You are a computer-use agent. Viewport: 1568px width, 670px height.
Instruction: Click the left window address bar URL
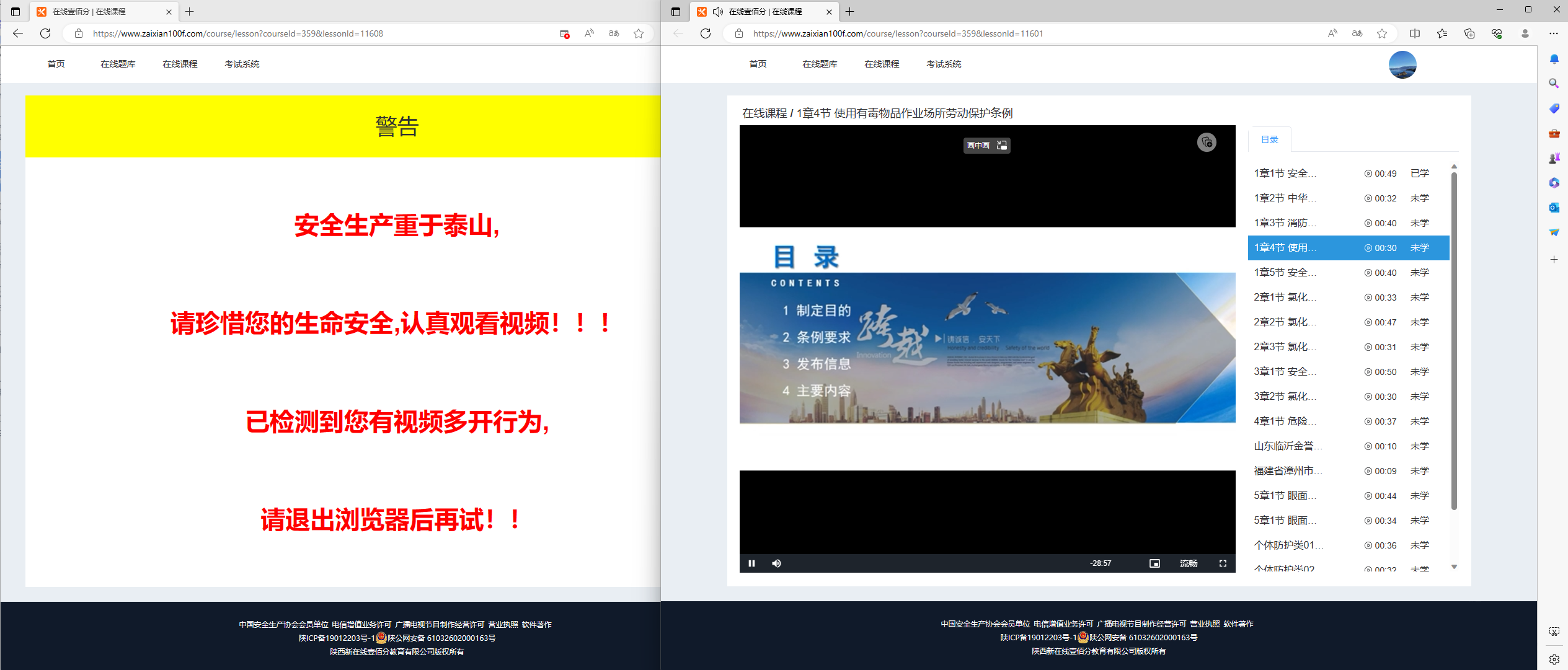pyautogui.click(x=237, y=33)
